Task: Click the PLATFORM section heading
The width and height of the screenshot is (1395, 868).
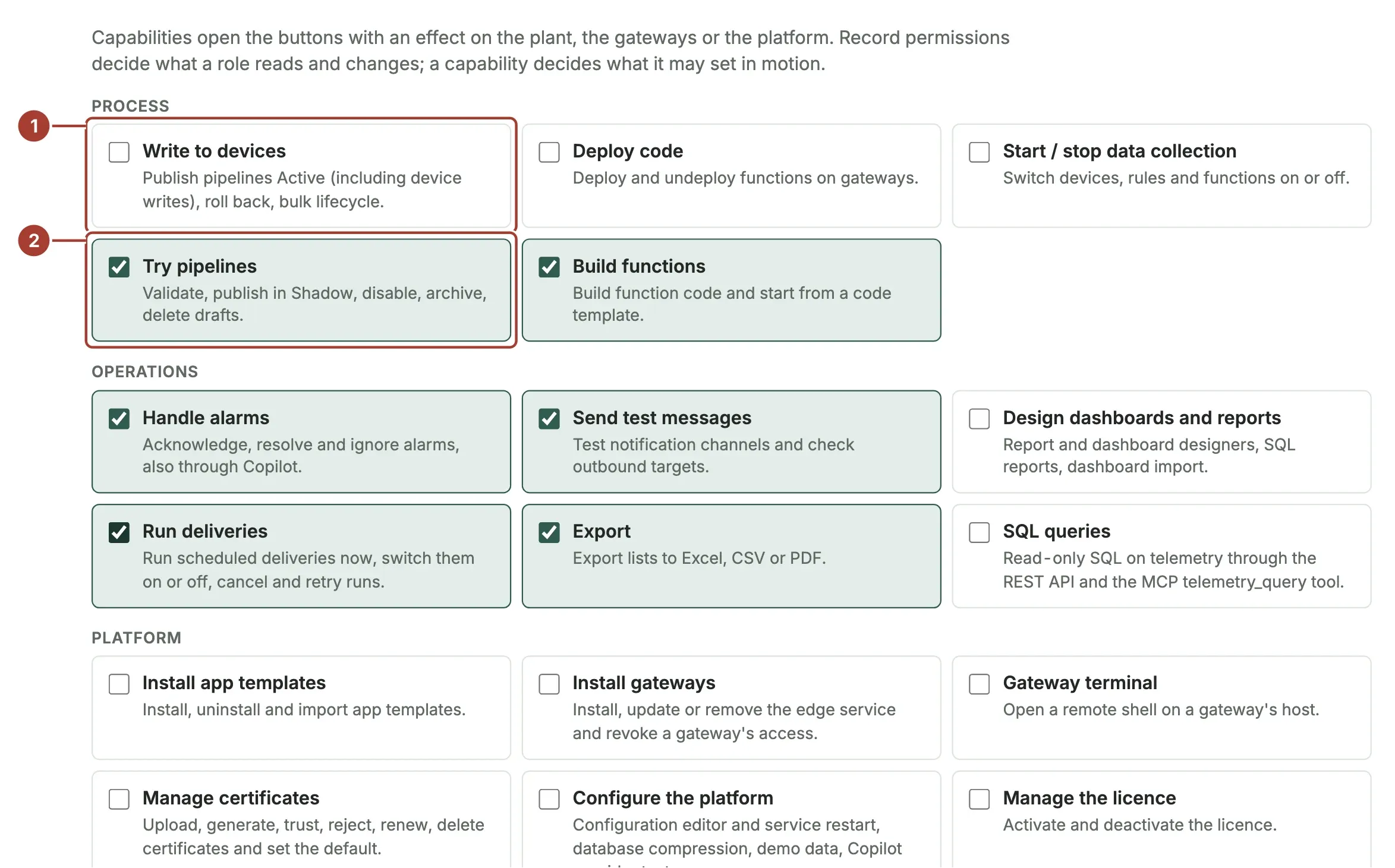Action: click(x=136, y=637)
